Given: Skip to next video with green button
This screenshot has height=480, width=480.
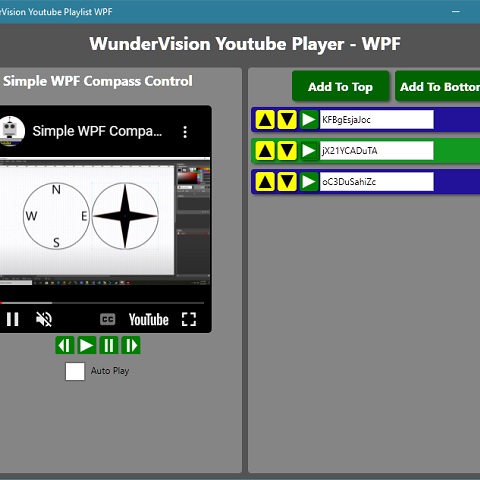Looking at the screenshot, I should [131, 345].
